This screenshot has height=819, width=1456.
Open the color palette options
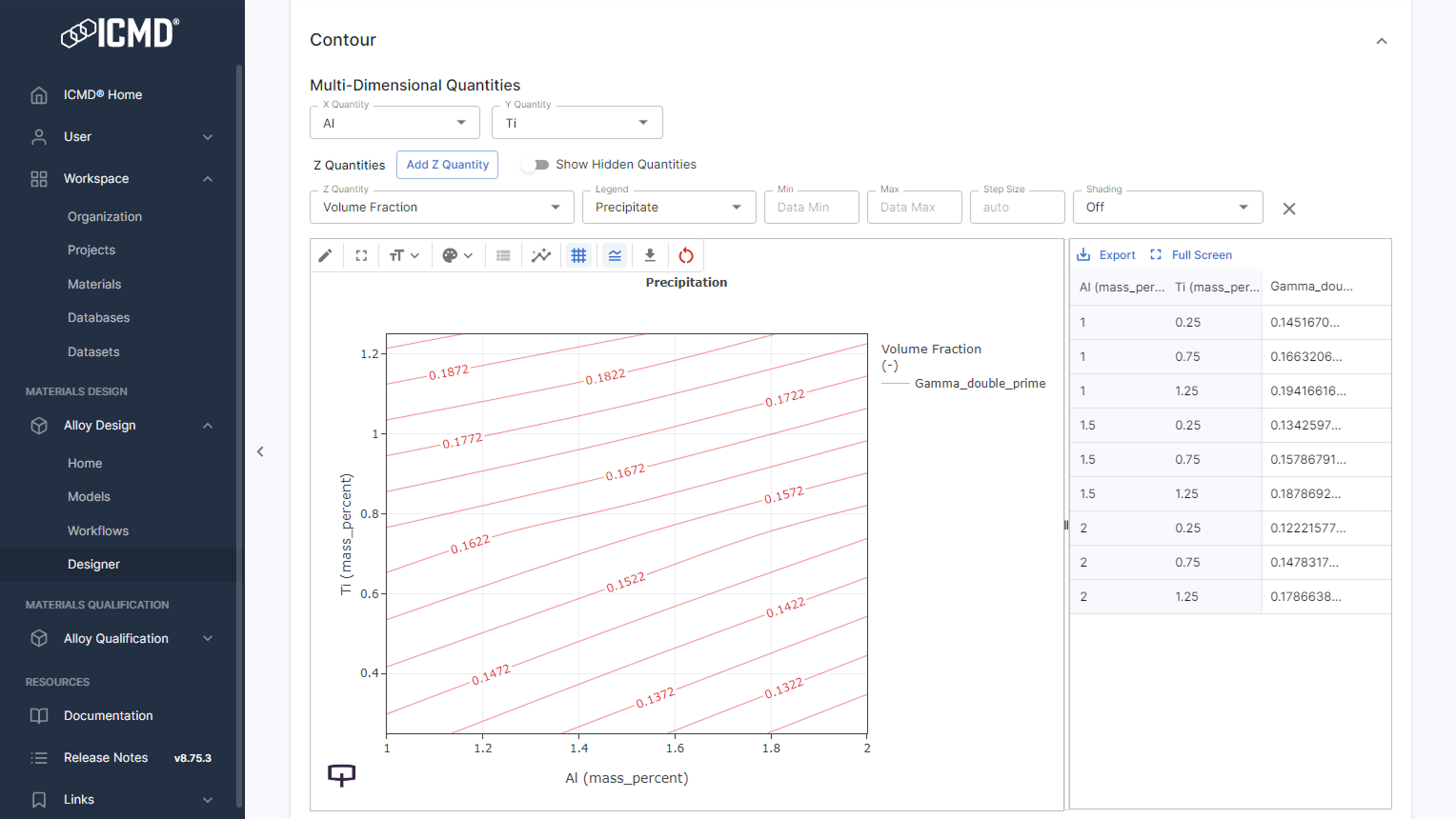[457, 255]
